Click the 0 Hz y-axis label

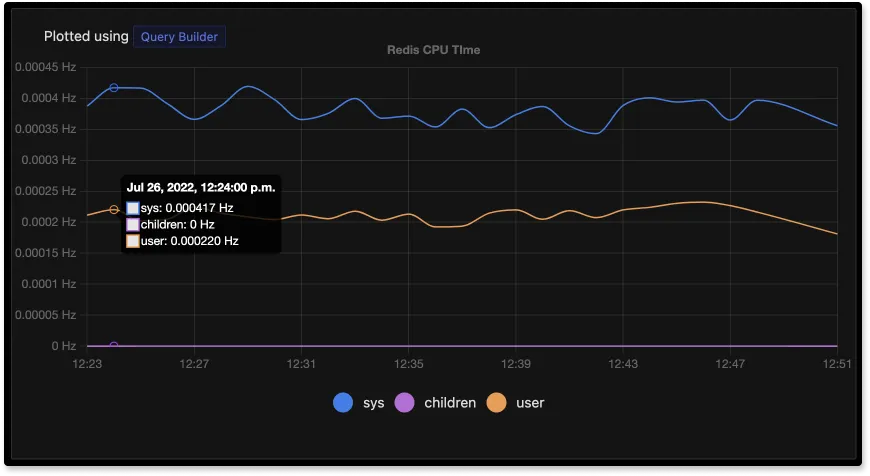pos(64,346)
